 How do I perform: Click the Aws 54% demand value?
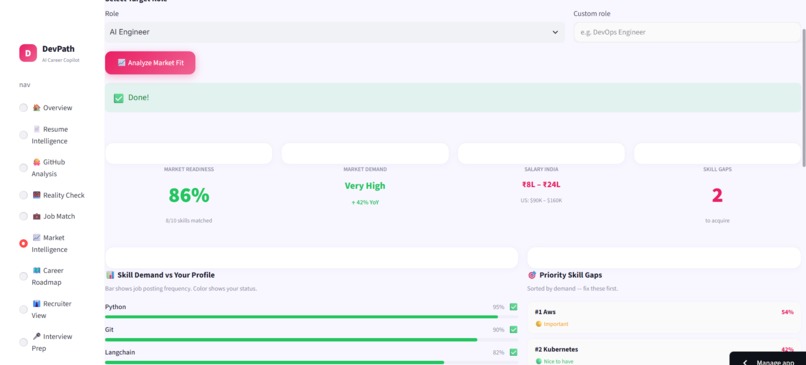click(787, 312)
